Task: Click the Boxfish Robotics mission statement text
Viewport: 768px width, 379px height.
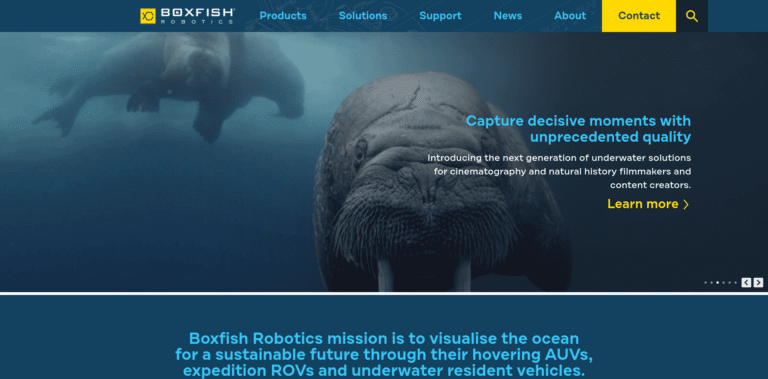Action: (384, 354)
